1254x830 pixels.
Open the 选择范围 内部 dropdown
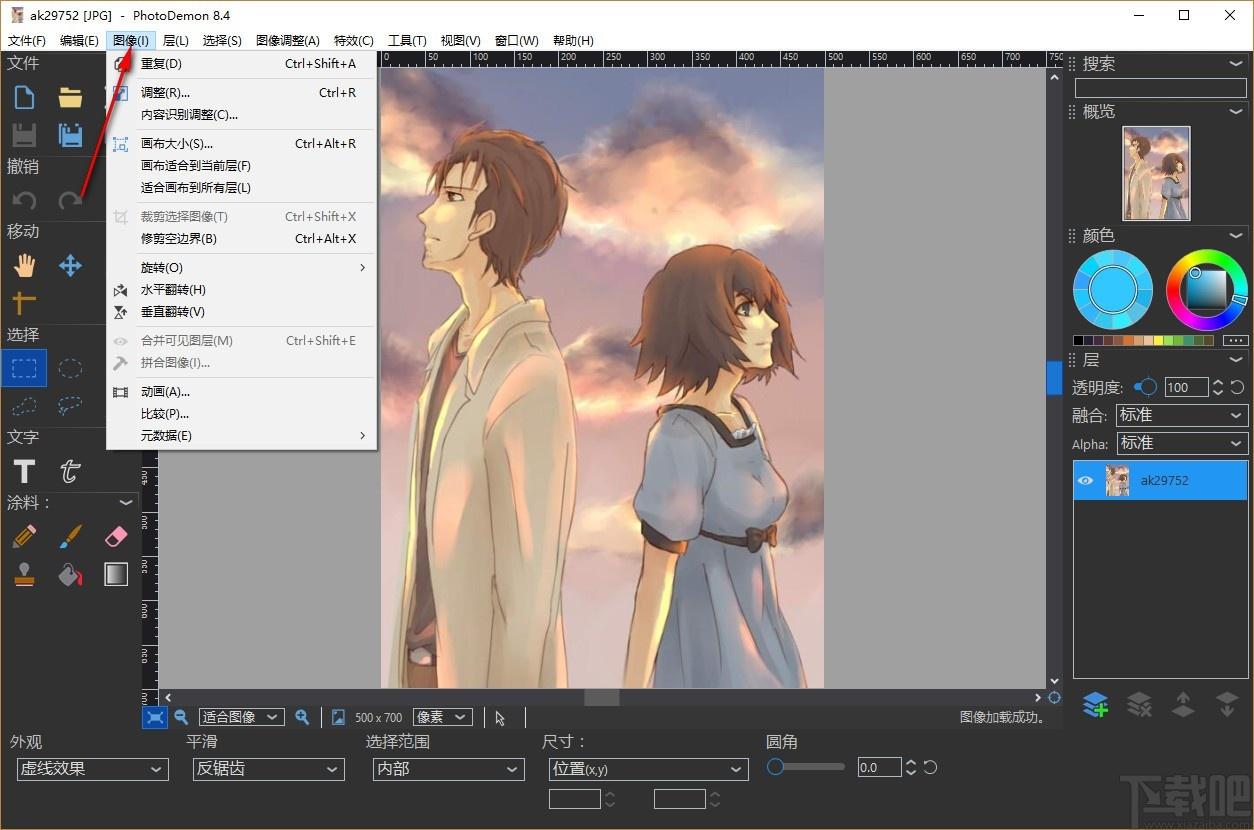coord(448,769)
